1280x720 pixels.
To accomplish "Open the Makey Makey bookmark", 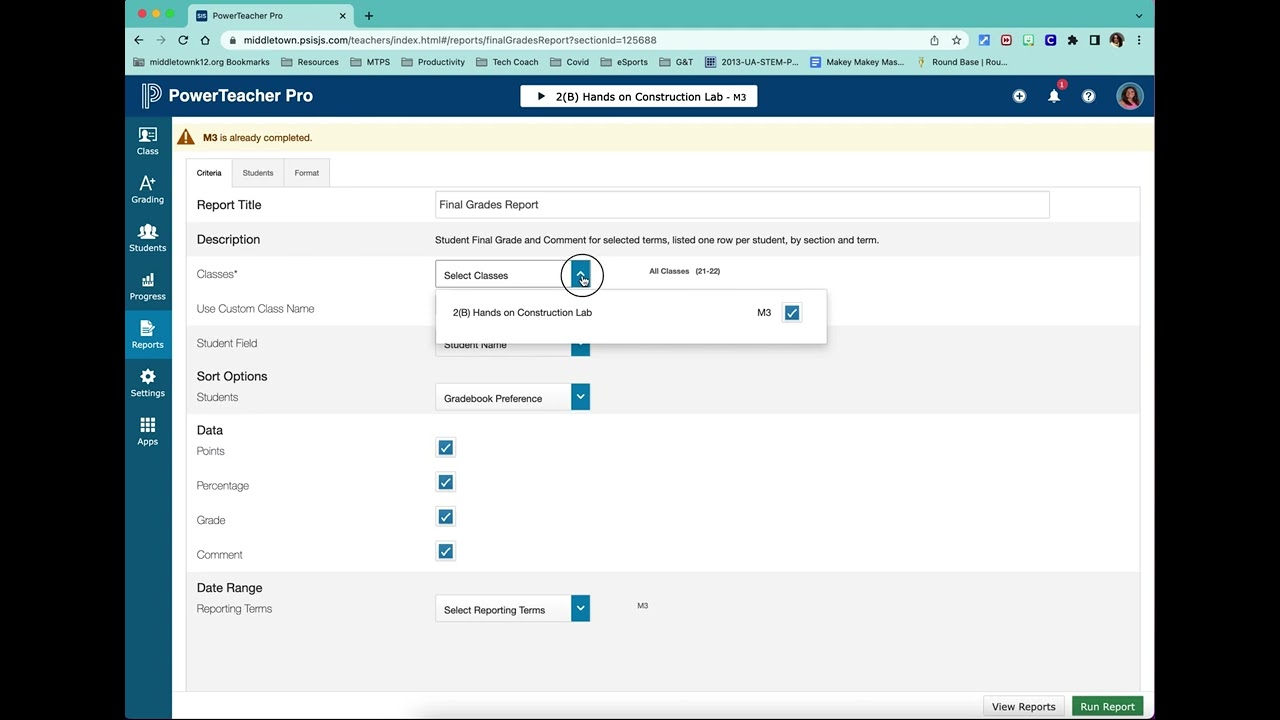I will click(x=857, y=62).
